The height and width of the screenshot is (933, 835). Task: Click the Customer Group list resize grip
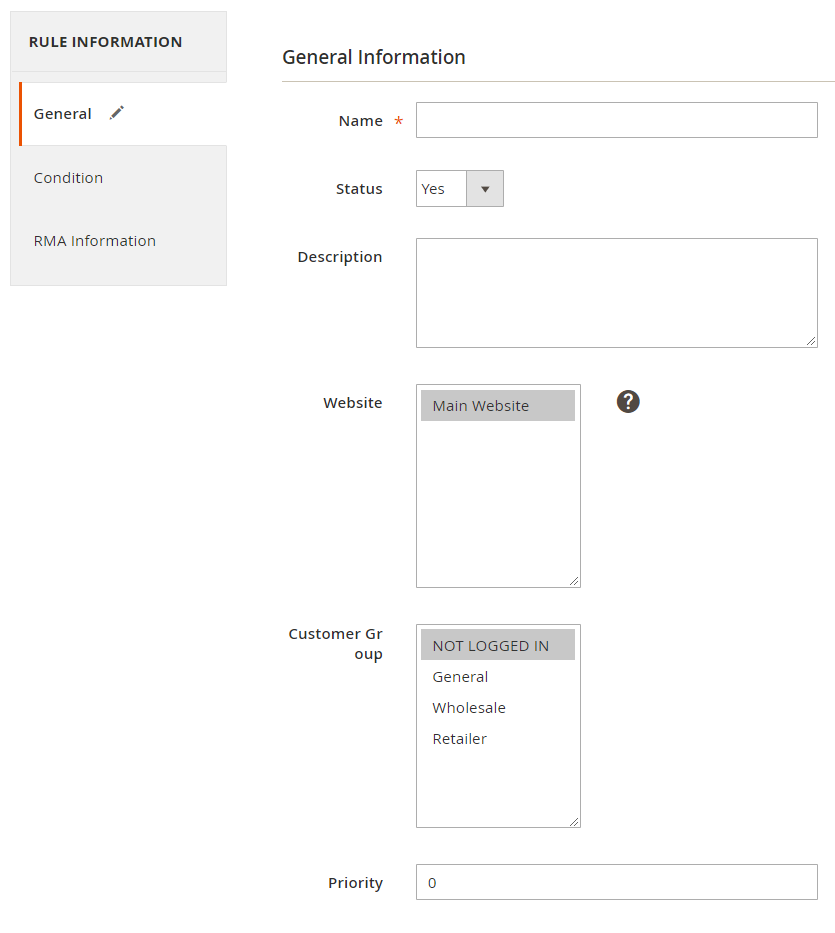(x=574, y=821)
